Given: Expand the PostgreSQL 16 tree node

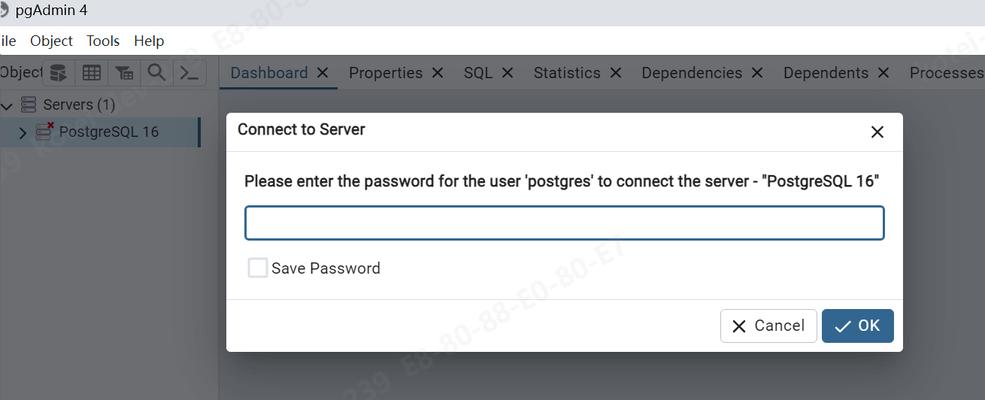Looking at the screenshot, I should point(23,132).
